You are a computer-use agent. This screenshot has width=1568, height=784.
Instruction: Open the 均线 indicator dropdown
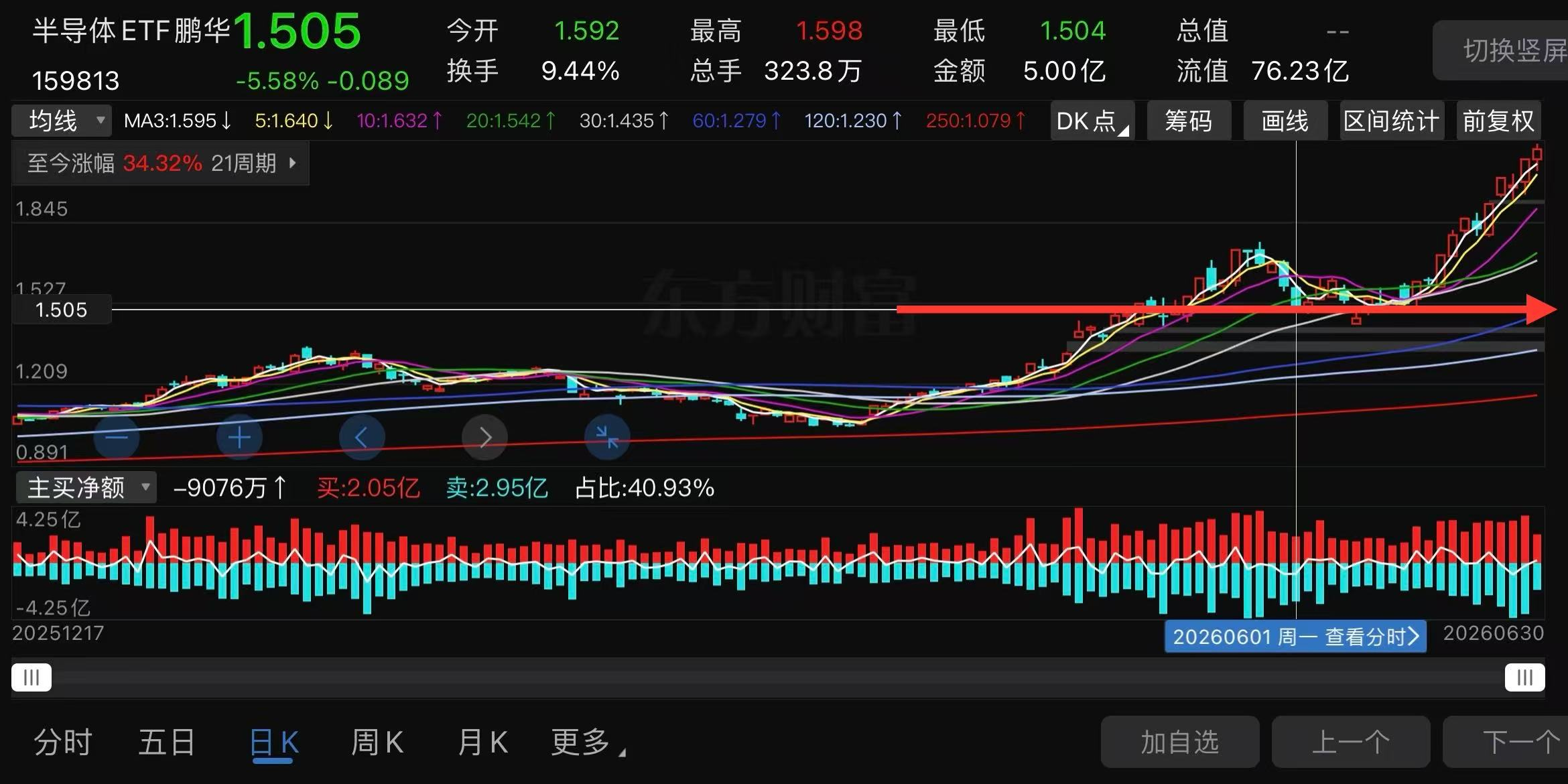coord(62,121)
